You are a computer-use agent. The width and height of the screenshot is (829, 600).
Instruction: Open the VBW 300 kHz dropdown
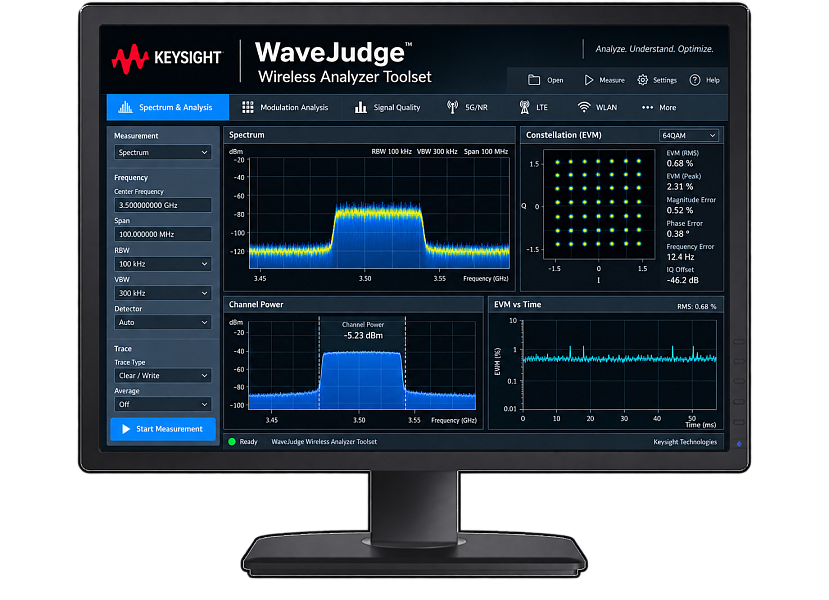point(163,293)
